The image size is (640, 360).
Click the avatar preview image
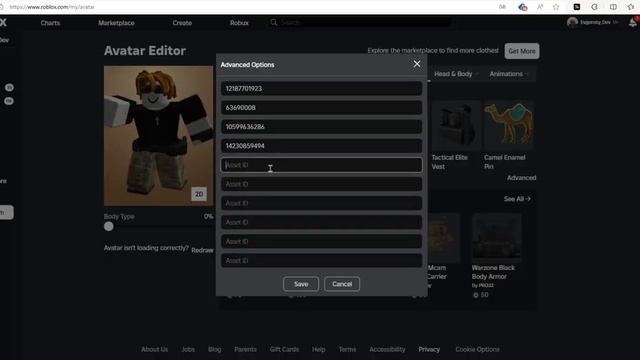[158, 136]
